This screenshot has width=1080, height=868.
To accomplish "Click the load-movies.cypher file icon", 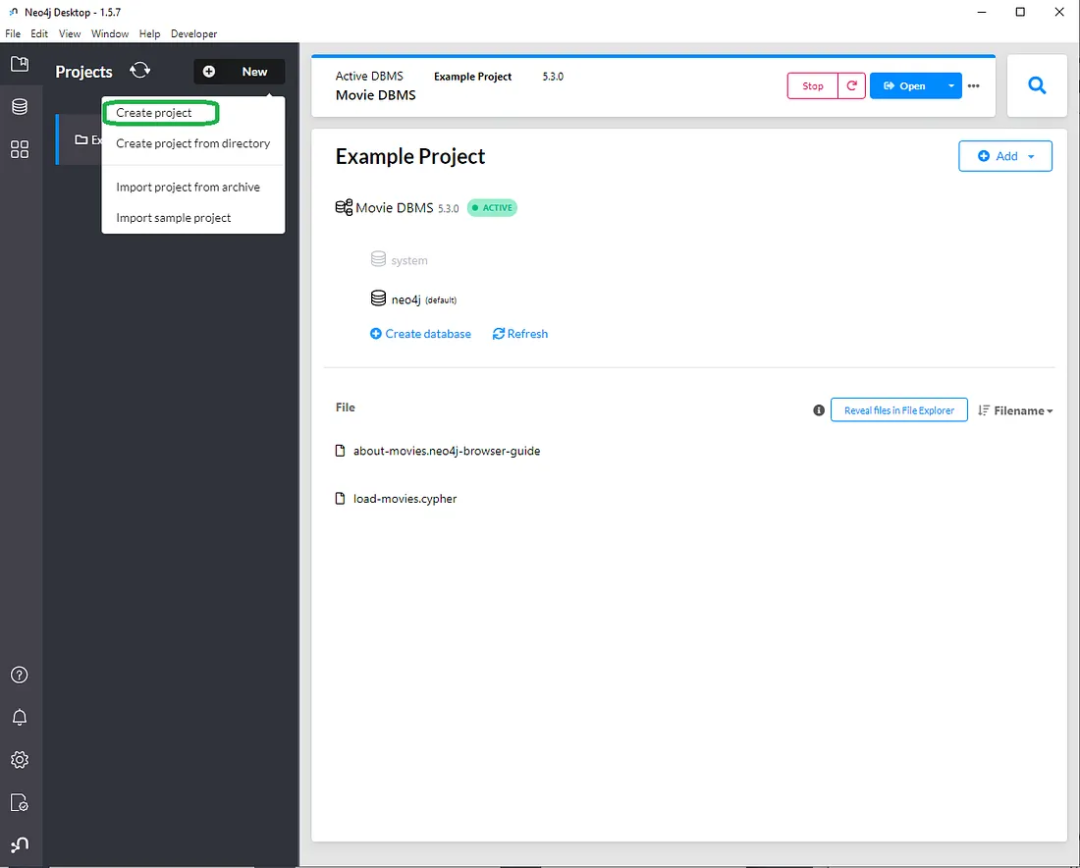I will [x=340, y=498].
